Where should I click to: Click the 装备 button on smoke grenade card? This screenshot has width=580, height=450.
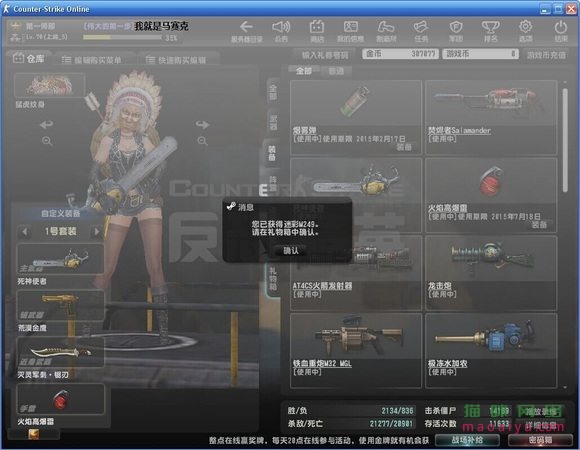click(404, 147)
